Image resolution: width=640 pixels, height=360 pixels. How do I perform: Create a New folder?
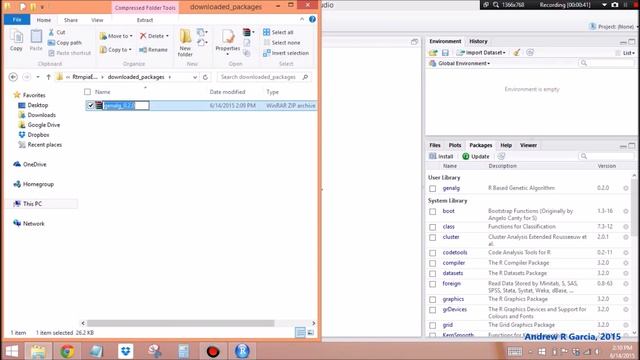pyautogui.click(x=185, y=43)
